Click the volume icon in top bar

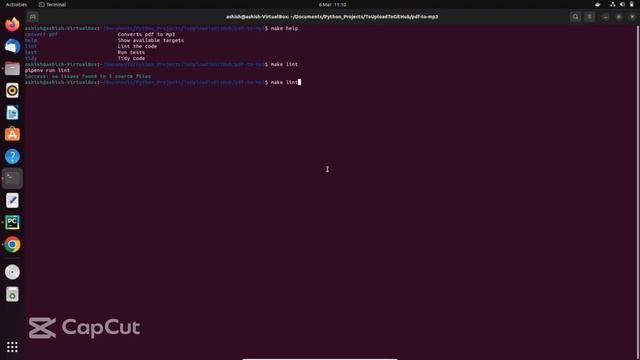pos(622,4)
